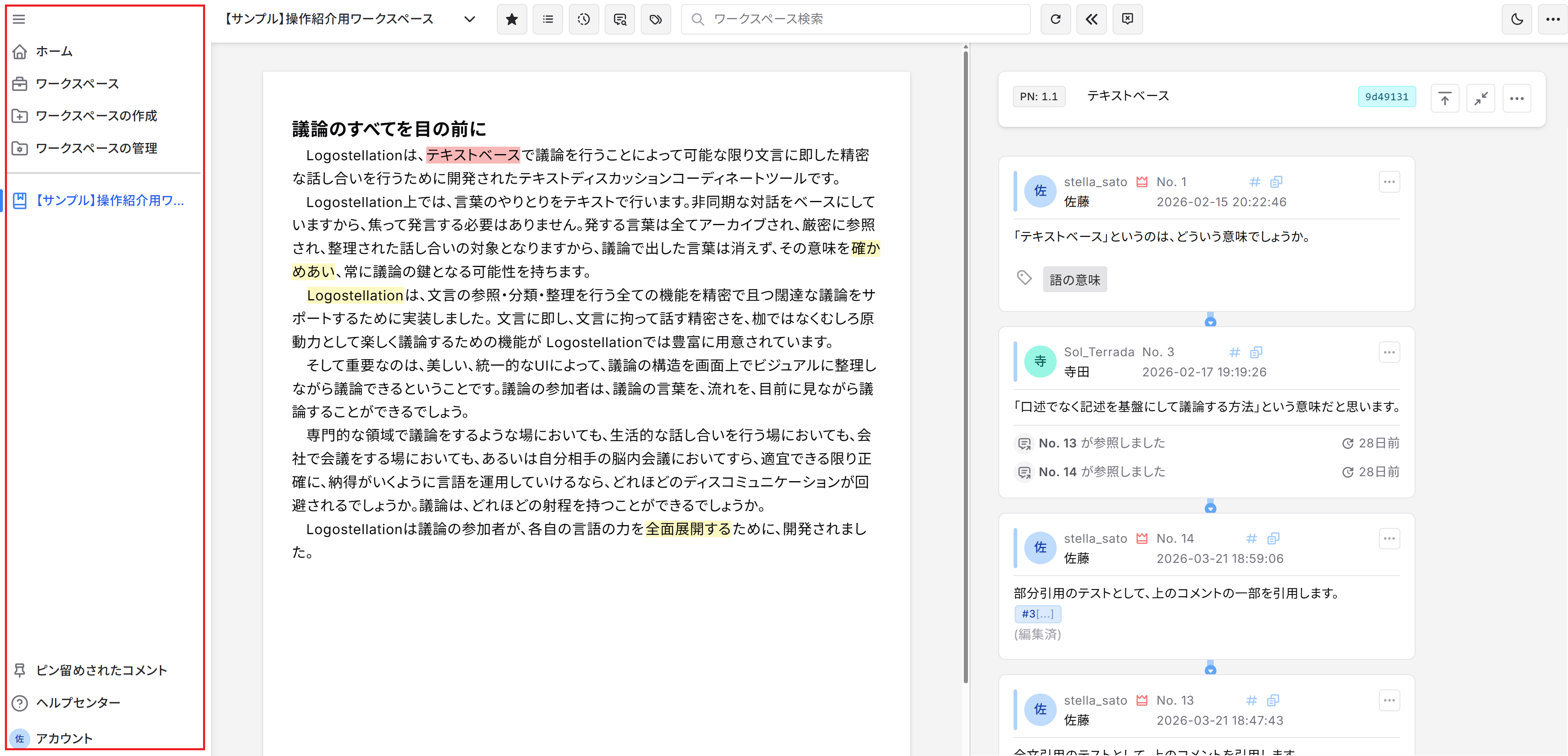Click the 佐 avatar on comment No. 1
Image resolution: width=1568 pixels, height=756 pixels.
1040,191
